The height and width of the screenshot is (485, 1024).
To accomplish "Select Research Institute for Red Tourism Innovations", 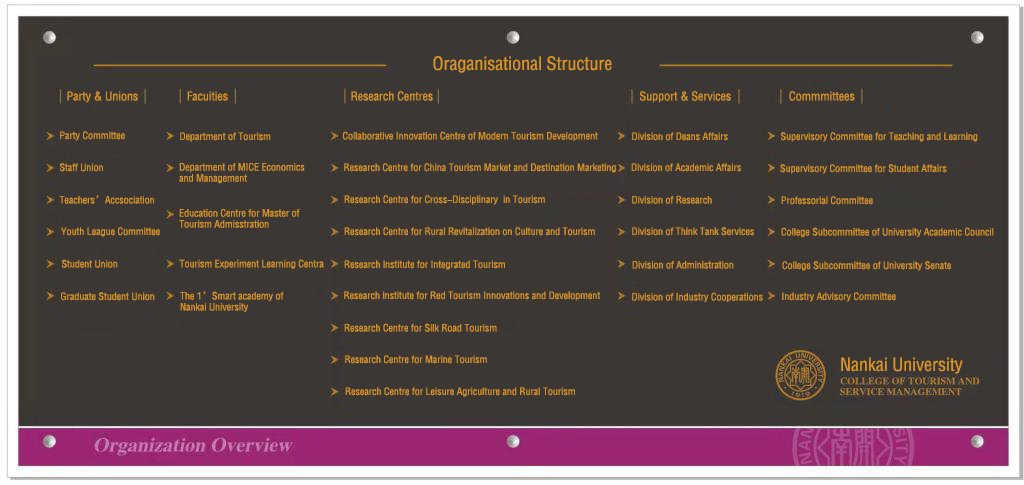I will pyautogui.click(x=472, y=296).
